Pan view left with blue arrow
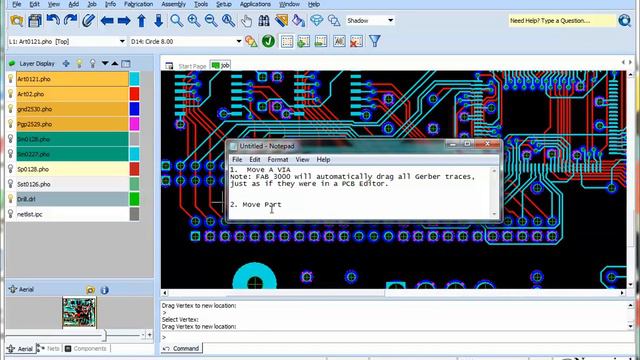 (x=107, y=20)
